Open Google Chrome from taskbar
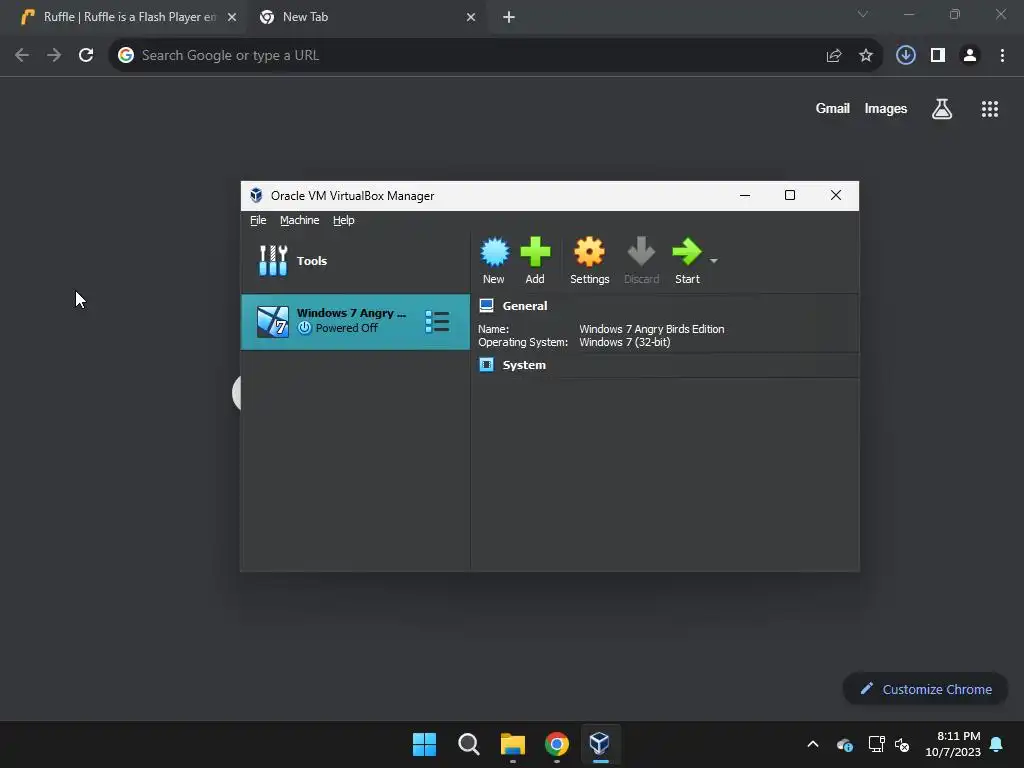The width and height of the screenshot is (1024, 768). (x=556, y=744)
